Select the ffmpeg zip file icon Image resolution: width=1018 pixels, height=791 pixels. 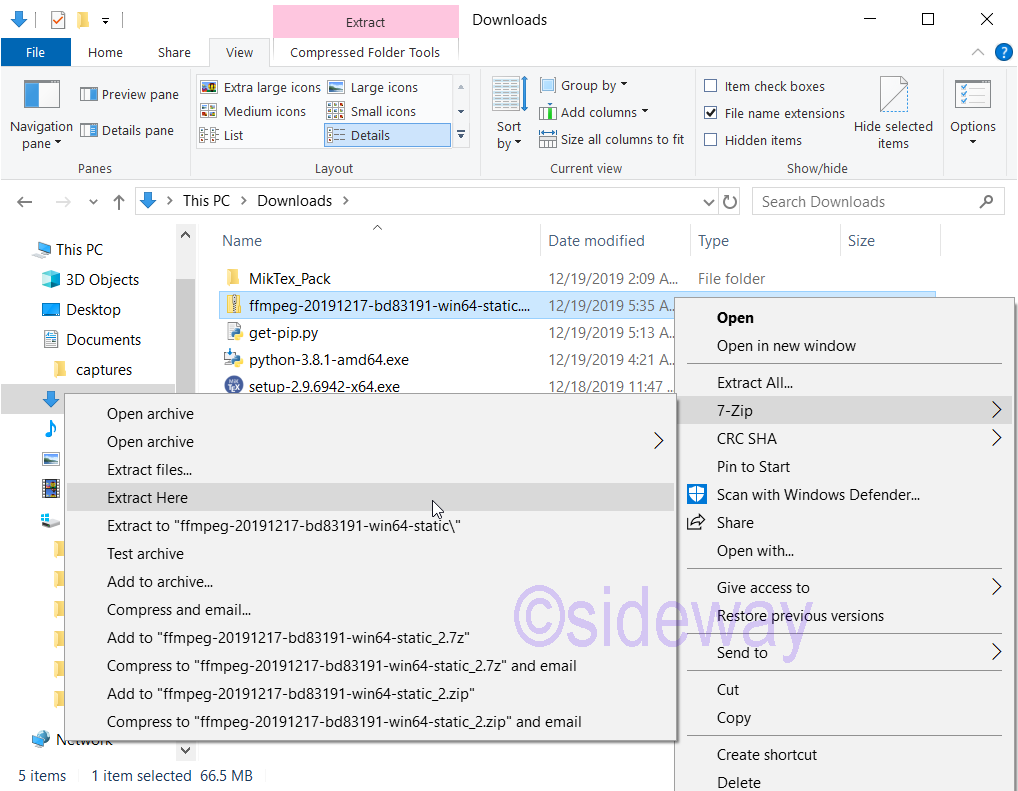point(234,305)
